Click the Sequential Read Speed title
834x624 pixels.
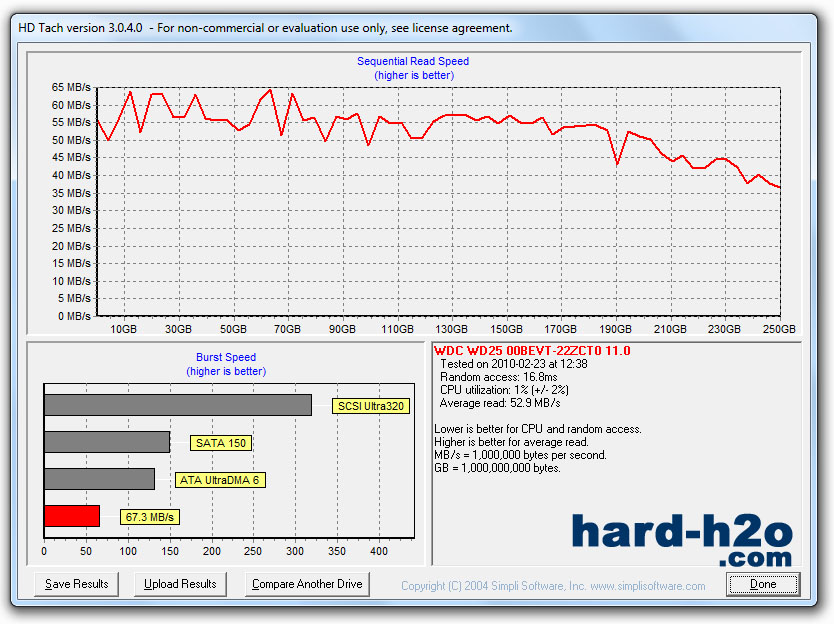(413, 61)
